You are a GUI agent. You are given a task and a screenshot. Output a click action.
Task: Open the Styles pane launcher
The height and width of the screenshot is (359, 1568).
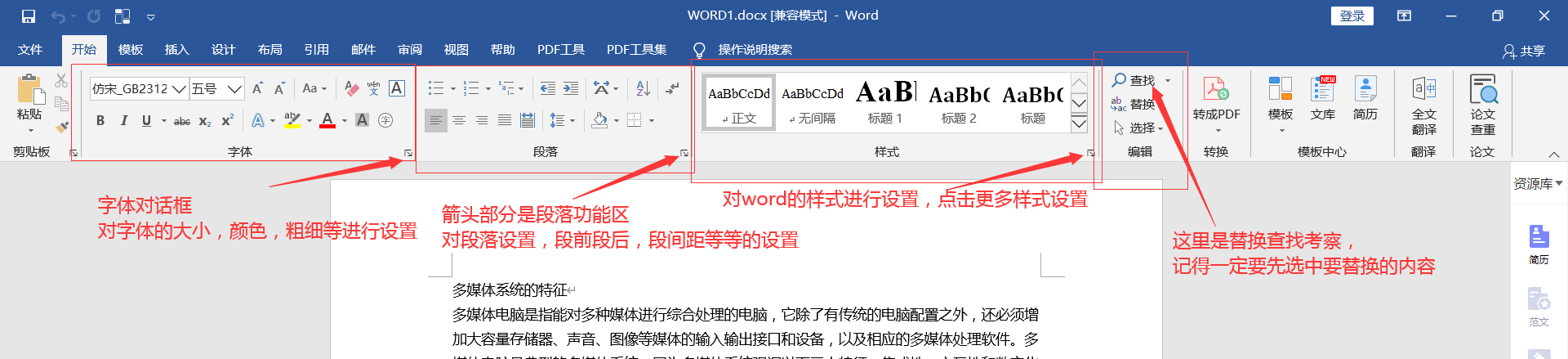[1090, 153]
